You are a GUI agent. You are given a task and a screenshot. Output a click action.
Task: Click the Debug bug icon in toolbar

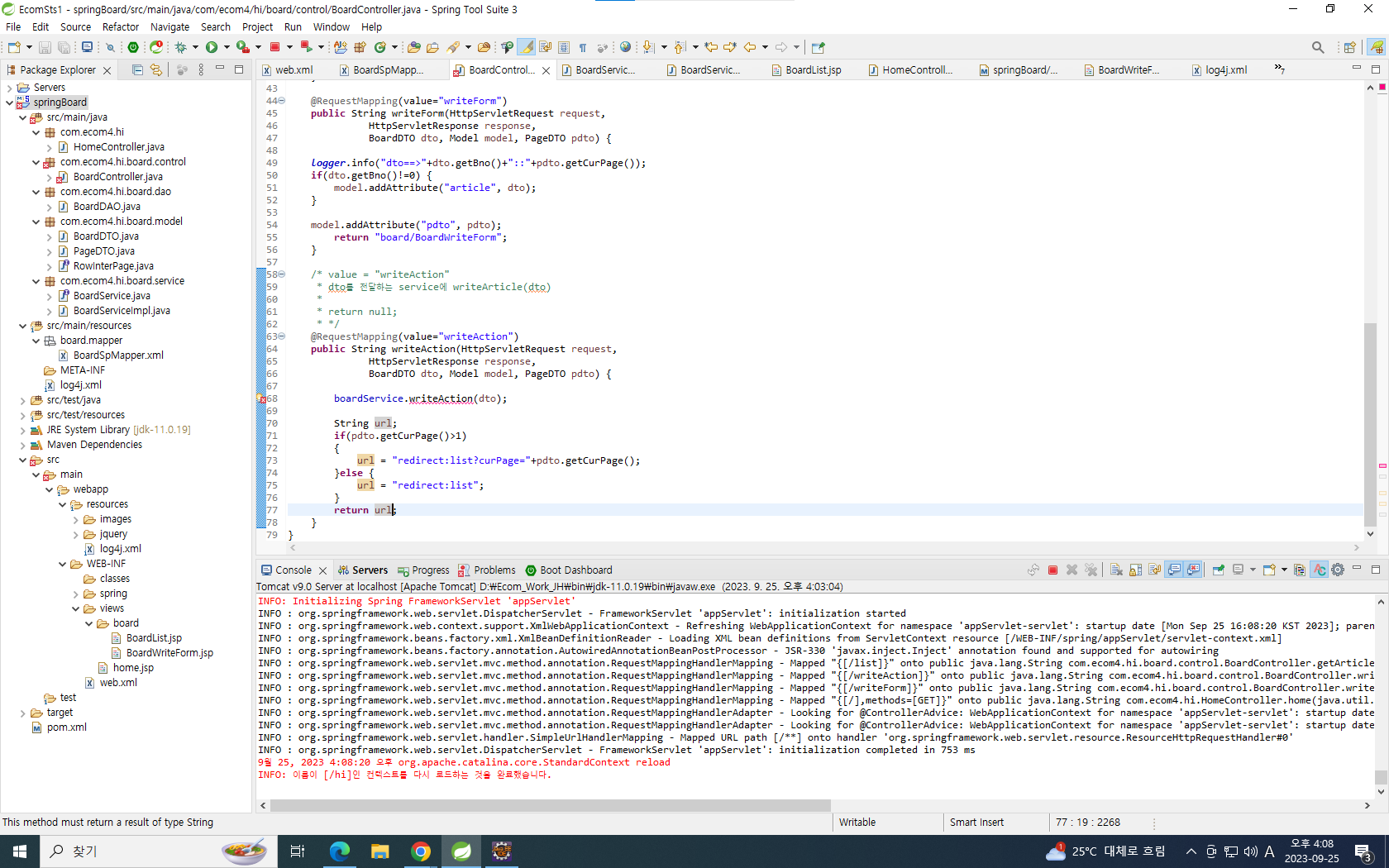pos(180,47)
